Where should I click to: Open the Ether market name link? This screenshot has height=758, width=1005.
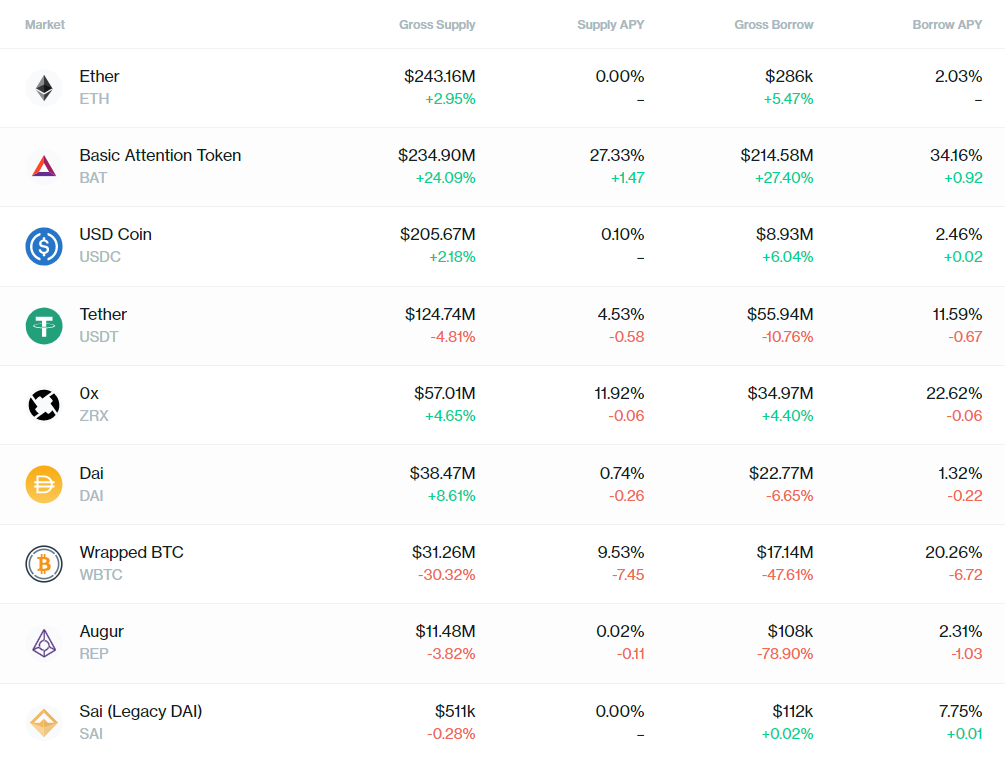tap(99, 76)
